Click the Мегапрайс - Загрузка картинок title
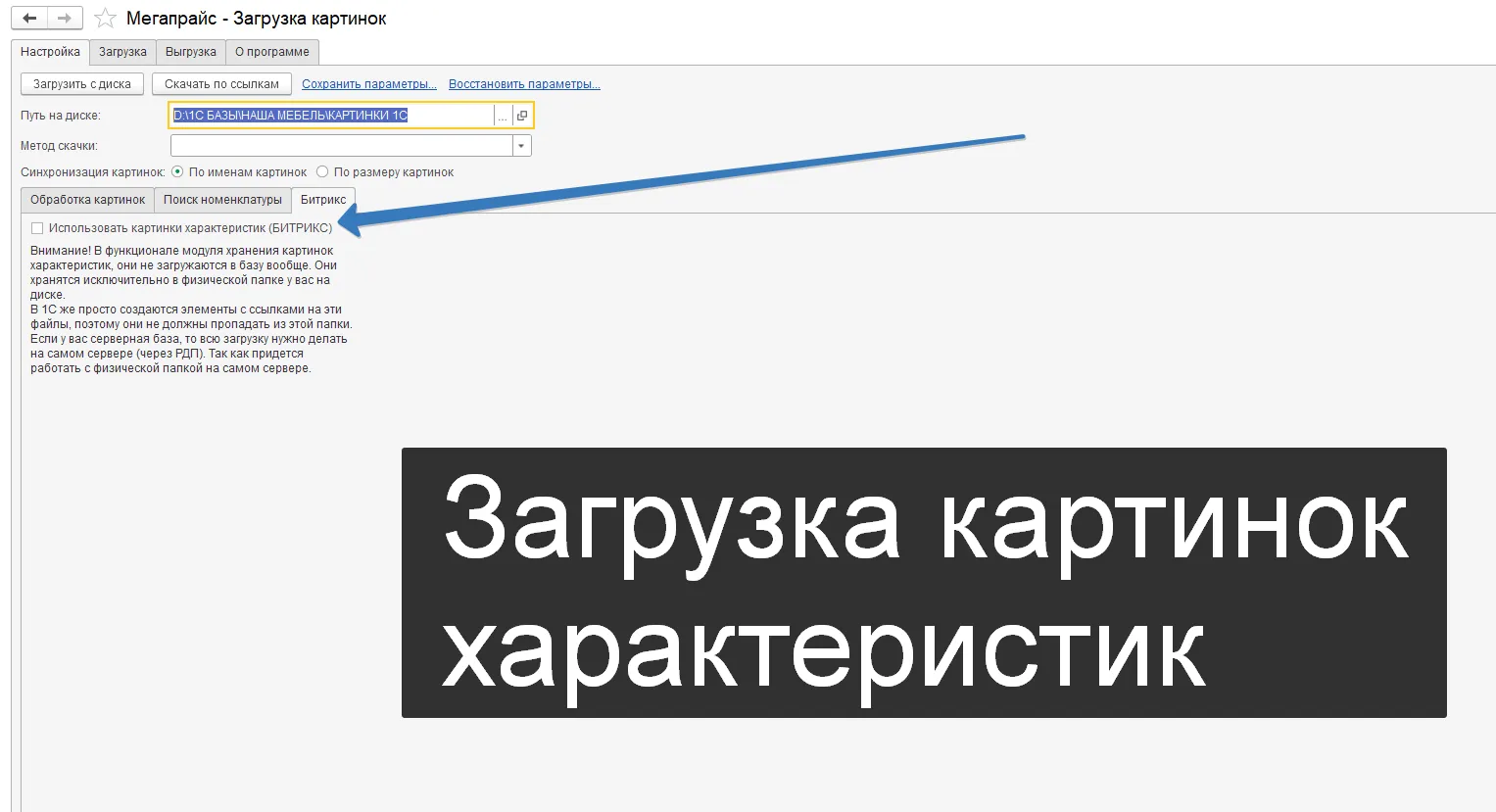Image resolution: width=1496 pixels, height=812 pixels. point(257,19)
